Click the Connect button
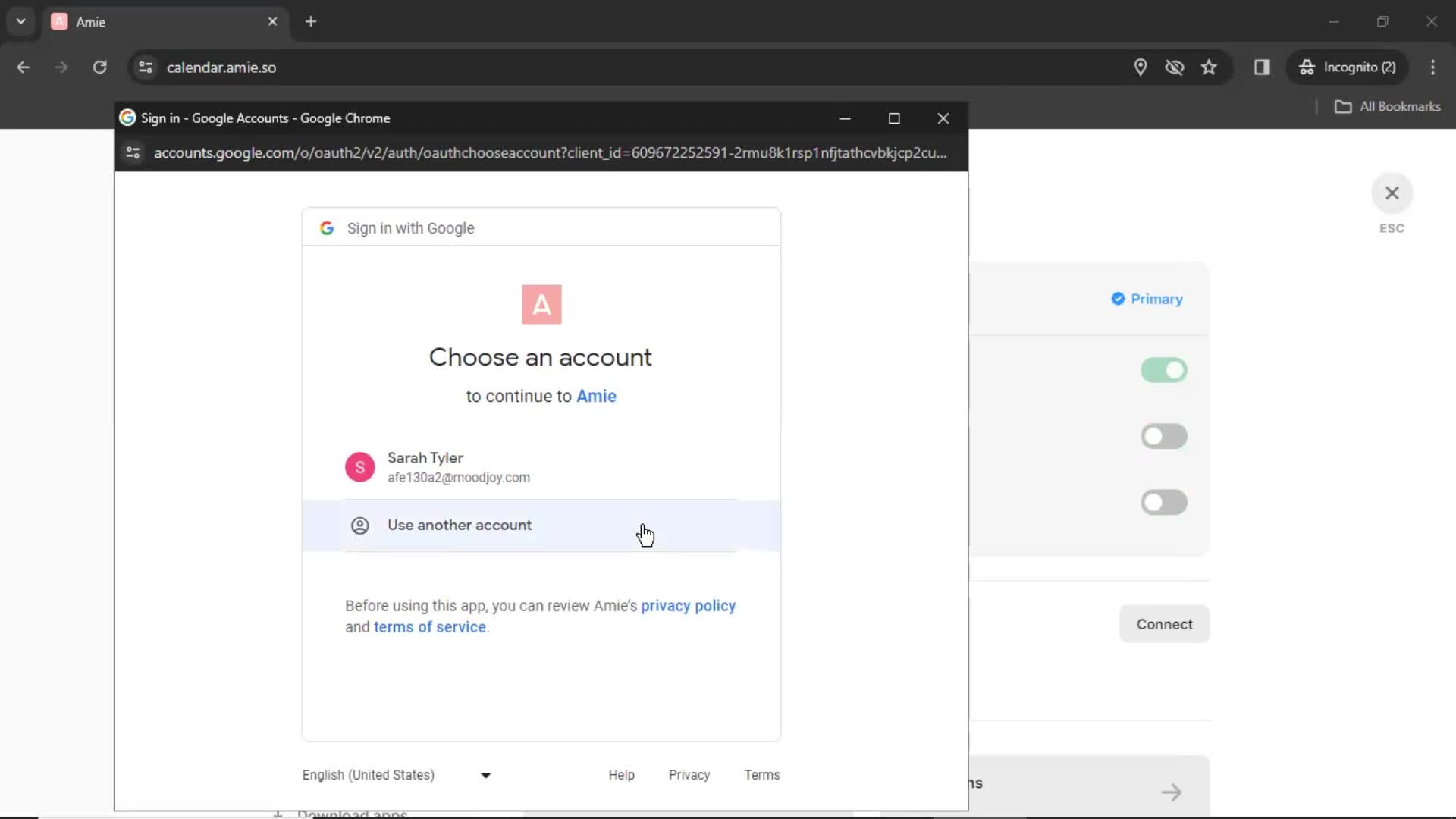Screen dimensions: 1456x819 point(1165,624)
